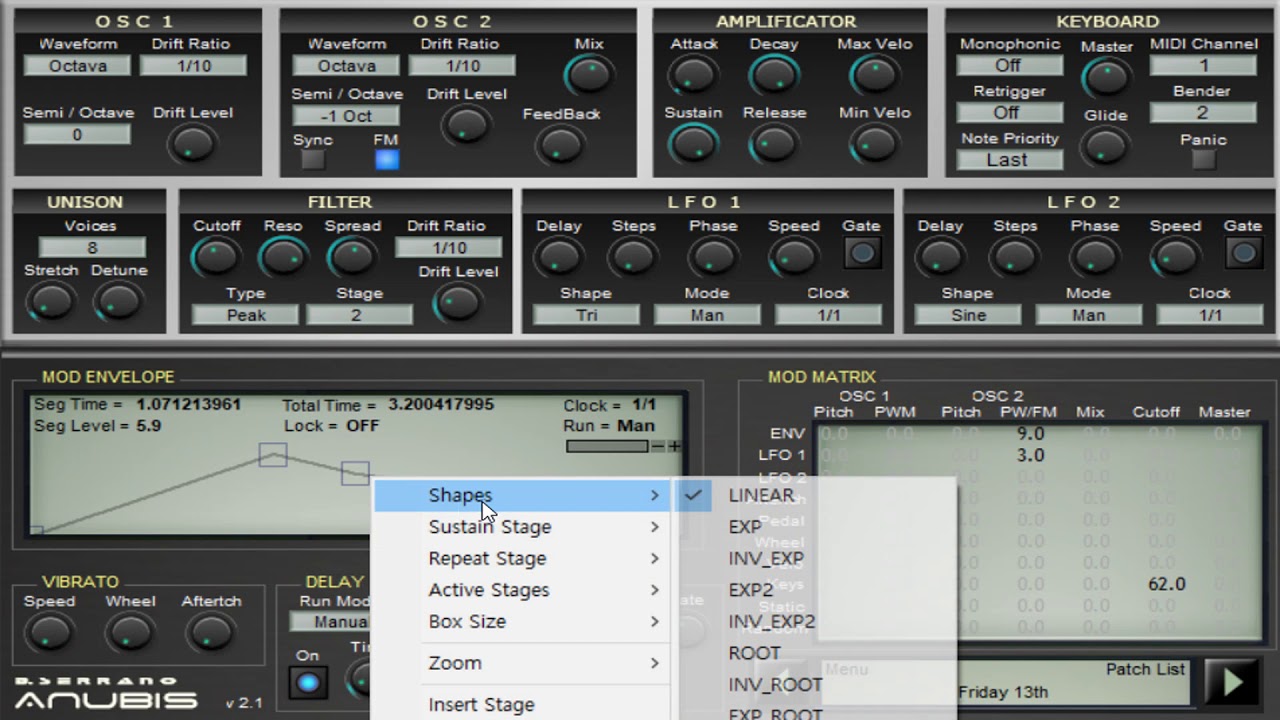Click the Unison Stretch knob

click(50, 300)
